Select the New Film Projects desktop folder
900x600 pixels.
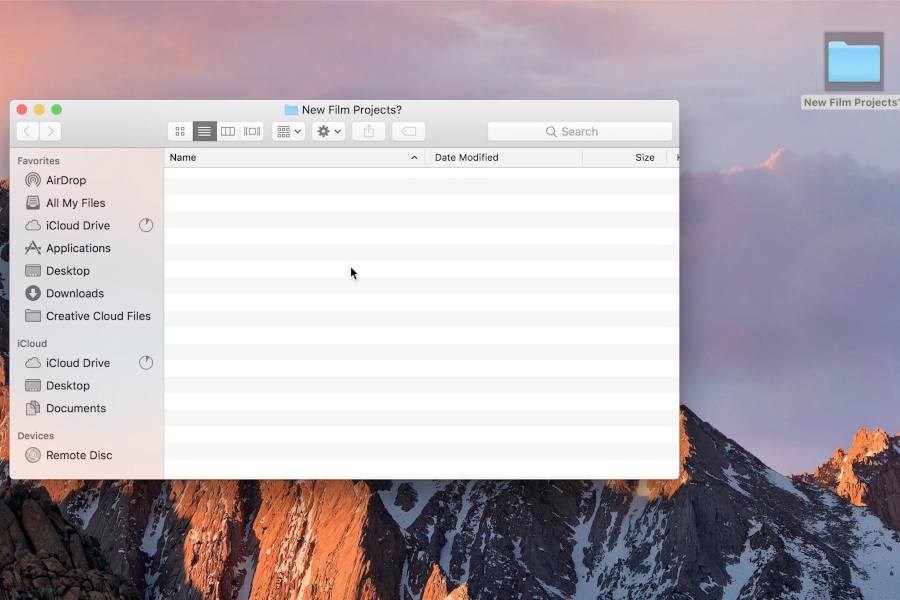pos(853,63)
